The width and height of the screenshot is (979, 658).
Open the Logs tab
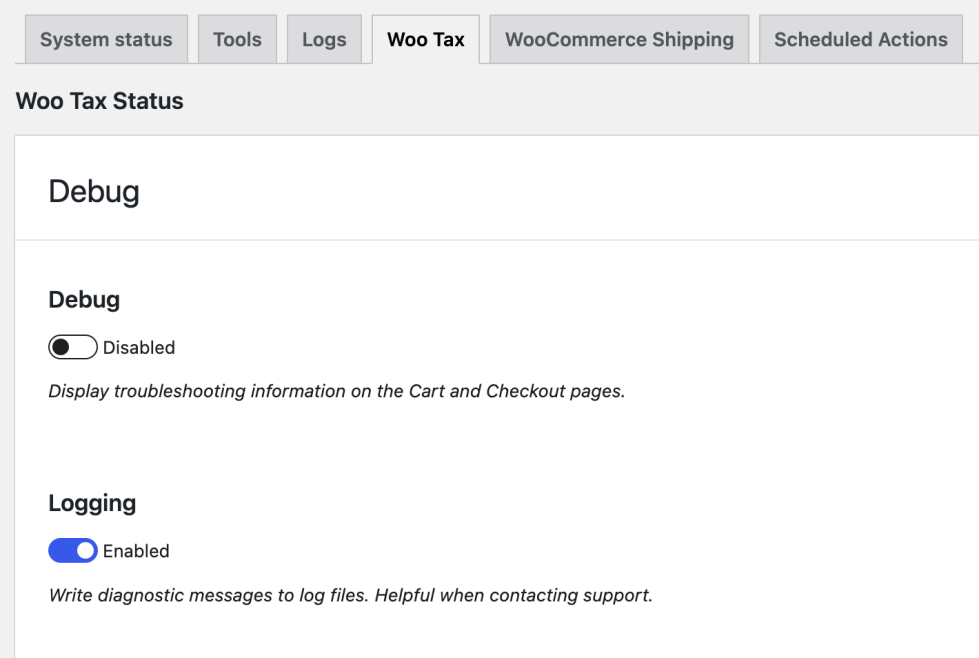click(324, 40)
